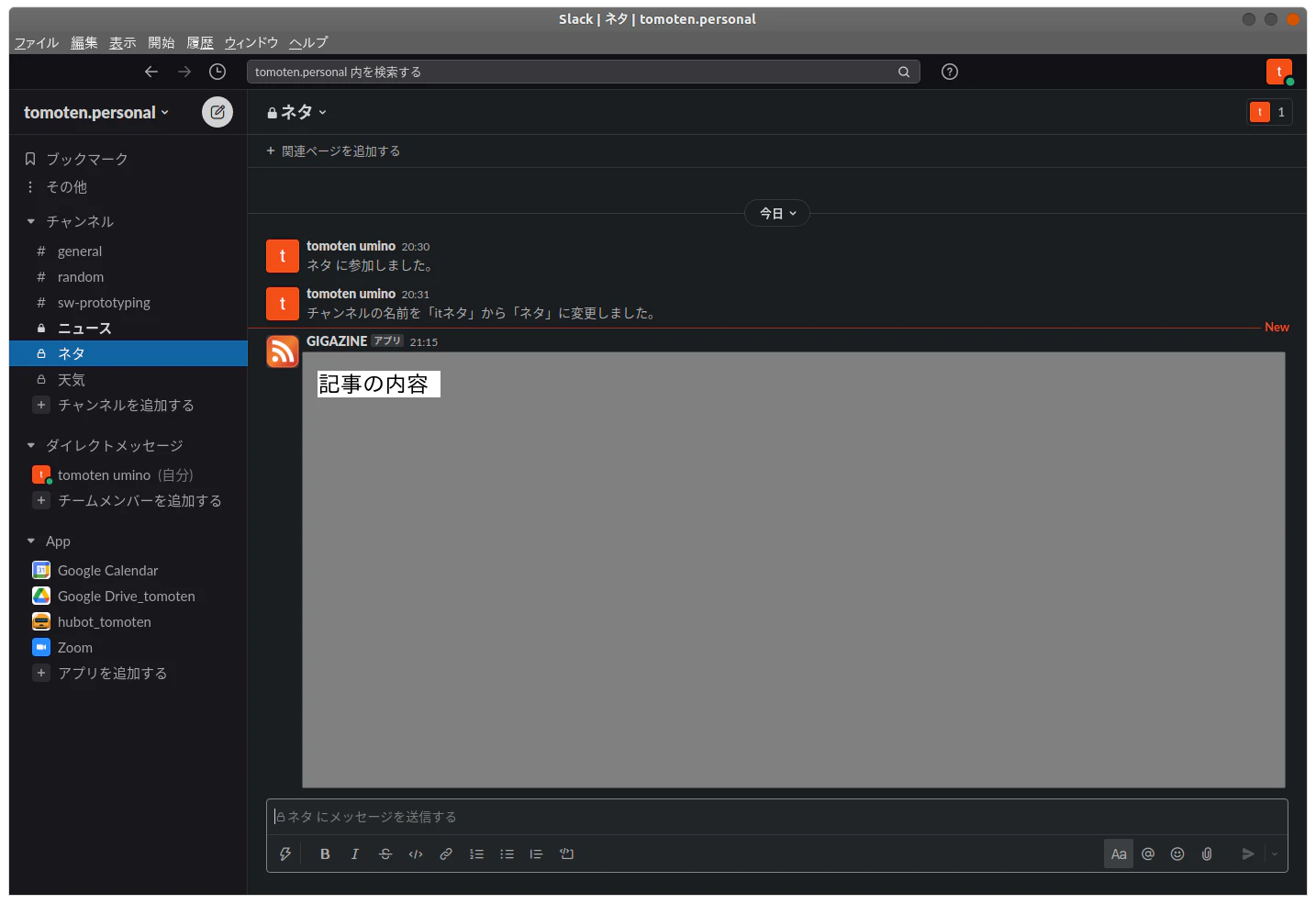Insert a bulleted list

[507, 854]
